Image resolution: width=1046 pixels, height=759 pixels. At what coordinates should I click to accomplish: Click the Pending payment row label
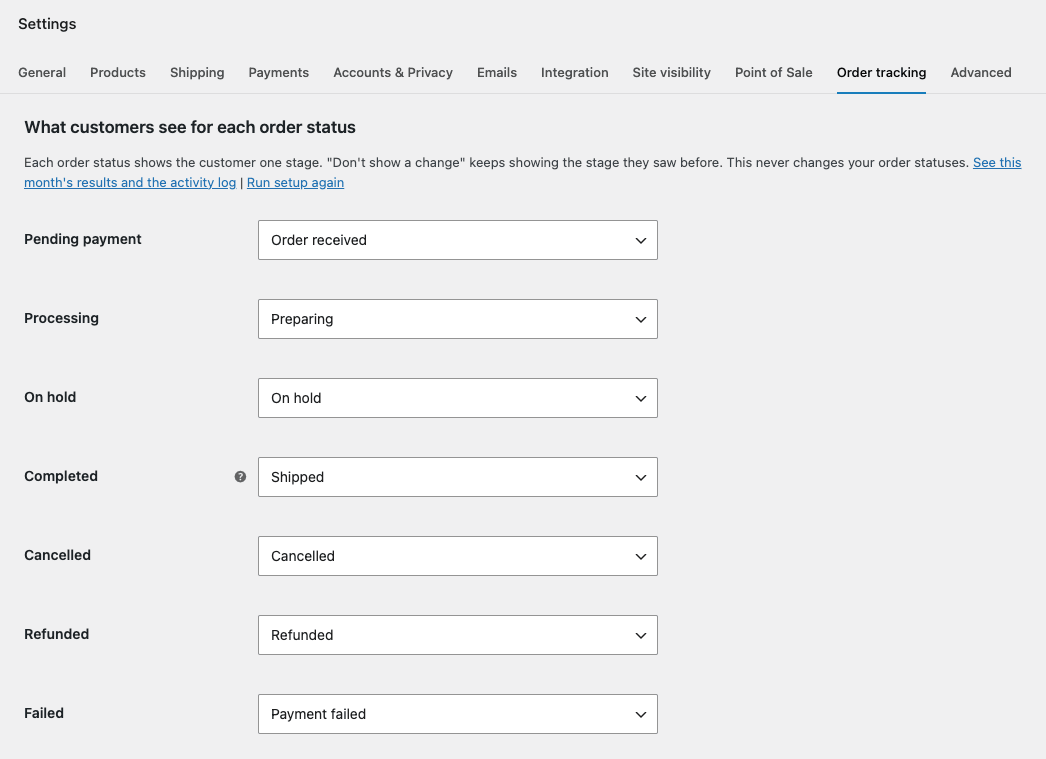click(x=83, y=239)
